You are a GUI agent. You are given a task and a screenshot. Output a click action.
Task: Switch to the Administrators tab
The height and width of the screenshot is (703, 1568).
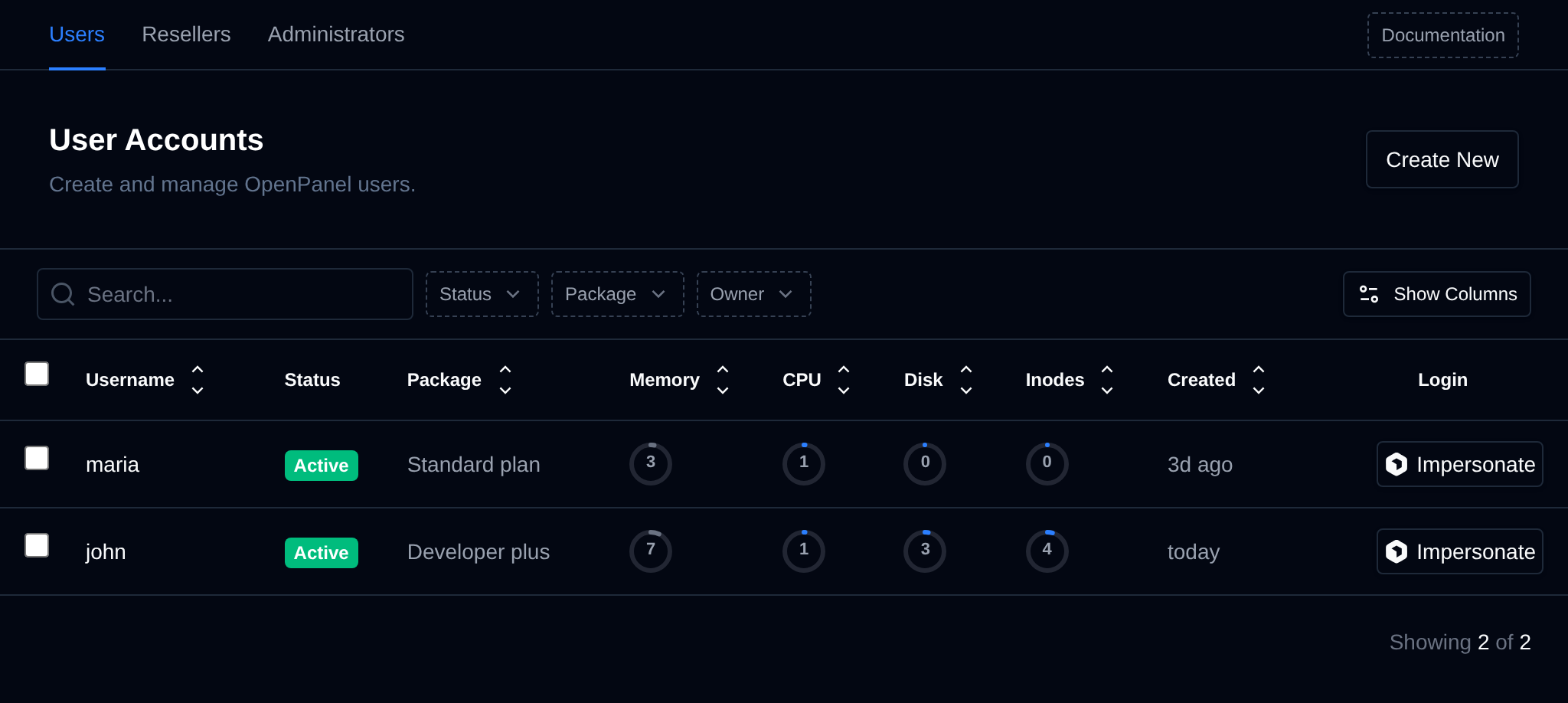pos(336,34)
